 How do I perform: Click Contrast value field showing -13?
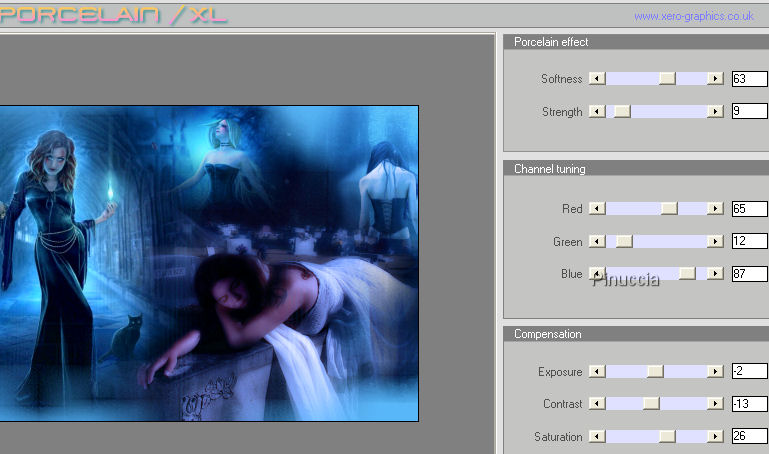pyautogui.click(x=750, y=404)
